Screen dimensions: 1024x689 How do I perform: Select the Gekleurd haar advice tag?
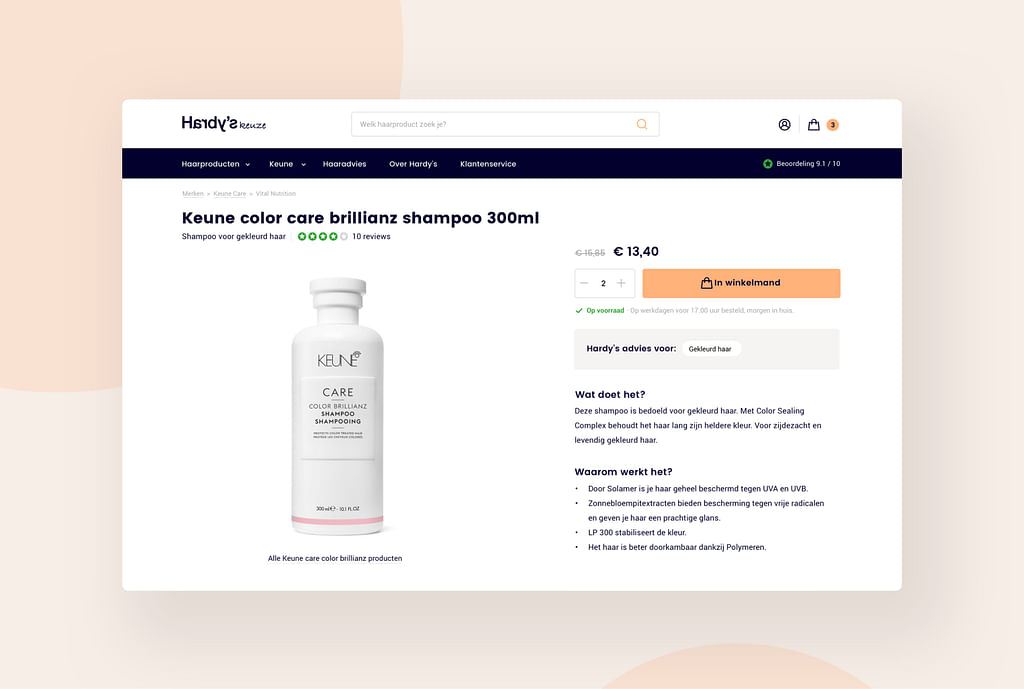(711, 349)
